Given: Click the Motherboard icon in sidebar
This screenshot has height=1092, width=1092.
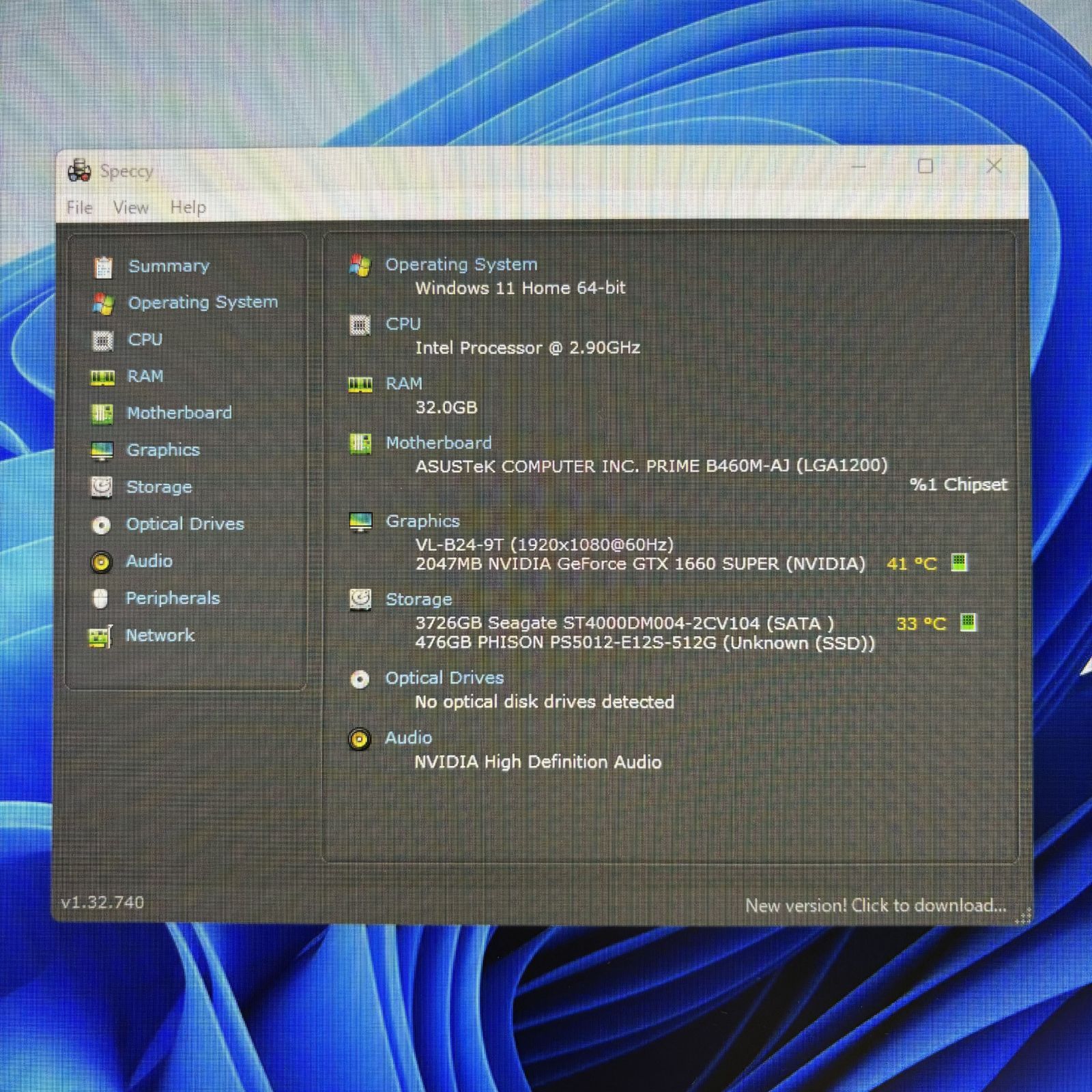Looking at the screenshot, I should point(102,414).
